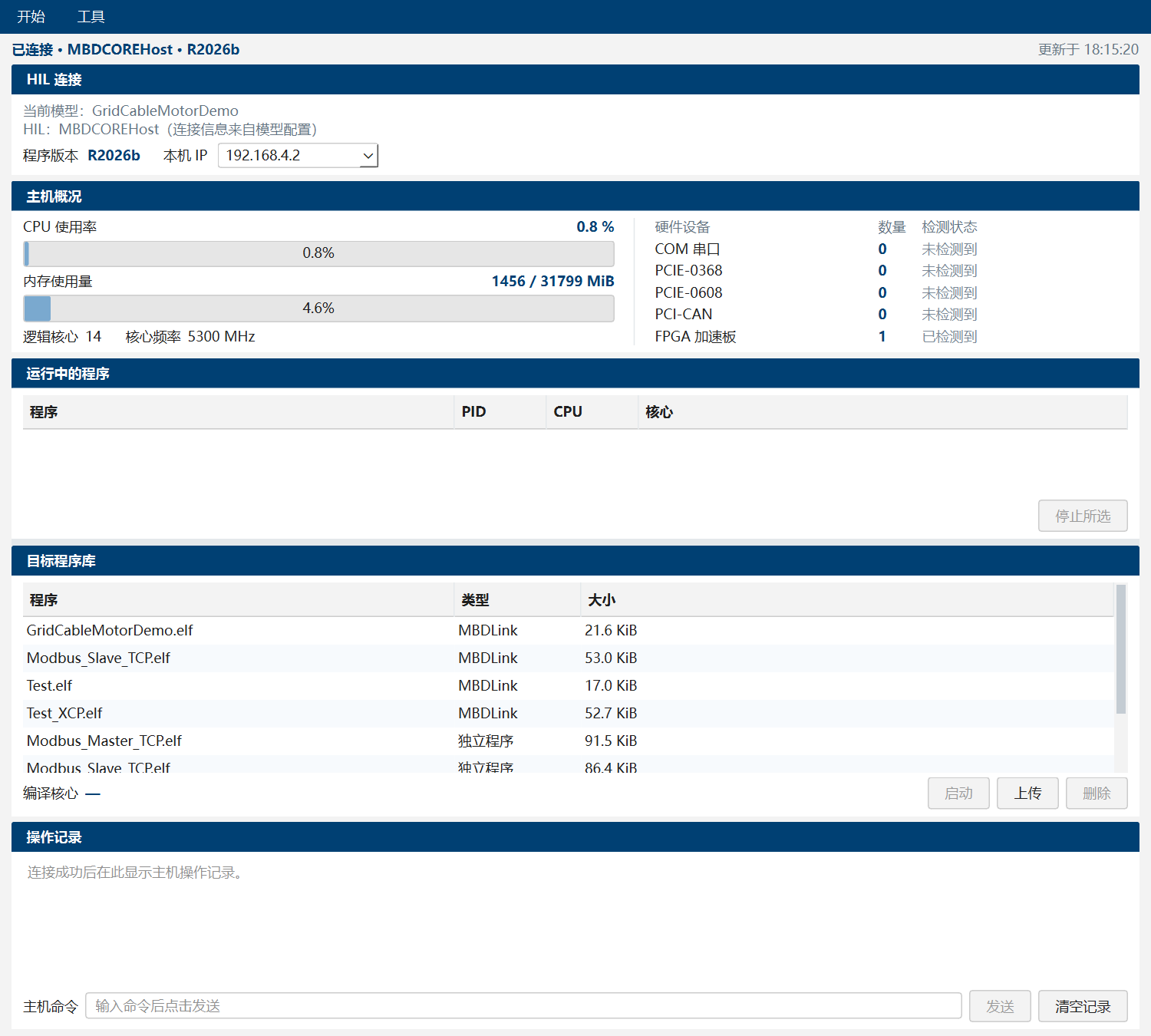Select Modbus_Master_TCP.elf row
Image resolution: width=1151 pixels, height=1036 pixels.
click(568, 741)
